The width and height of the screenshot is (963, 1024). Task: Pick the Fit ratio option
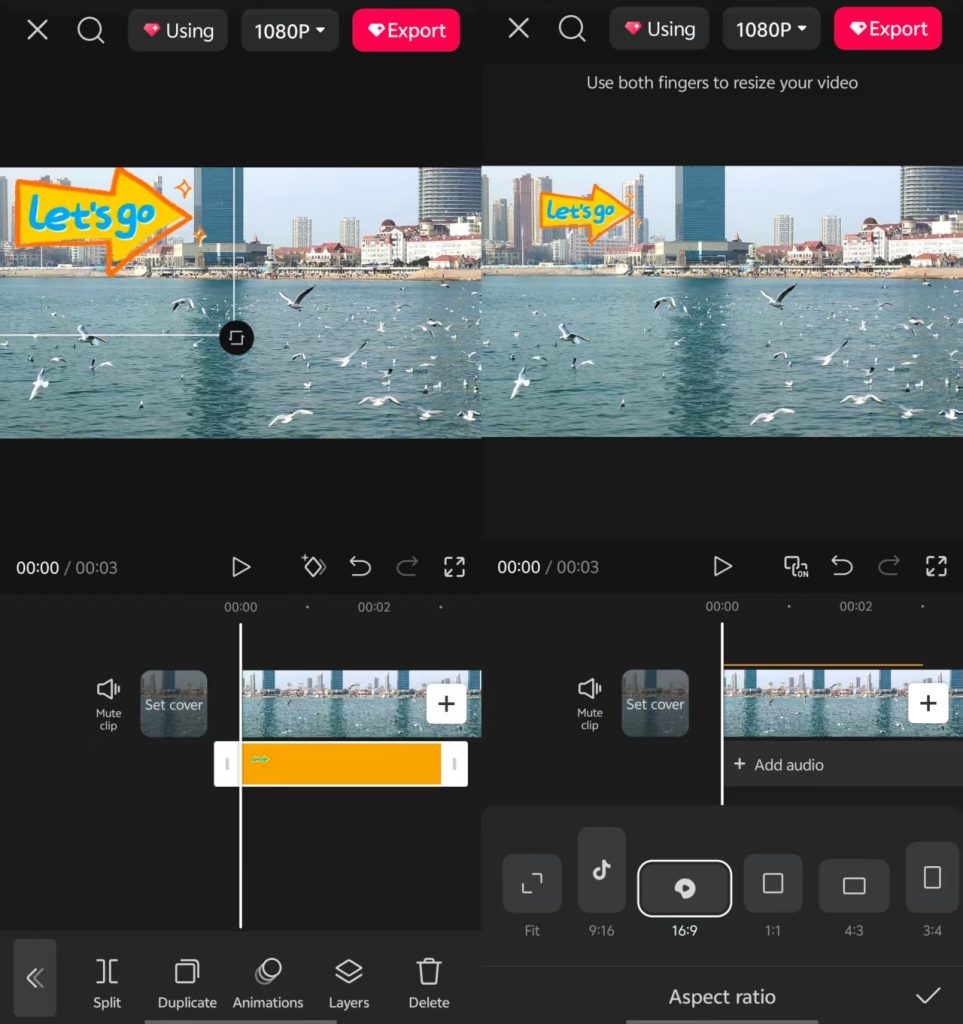(x=532, y=884)
